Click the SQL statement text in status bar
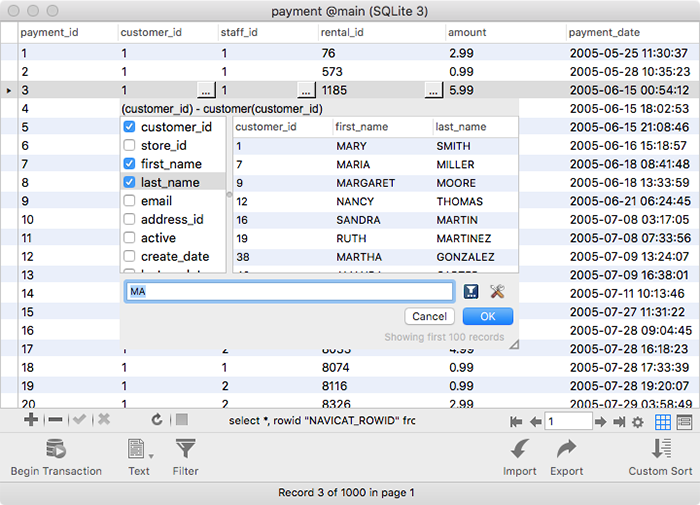This screenshot has width=700, height=505. (x=322, y=421)
